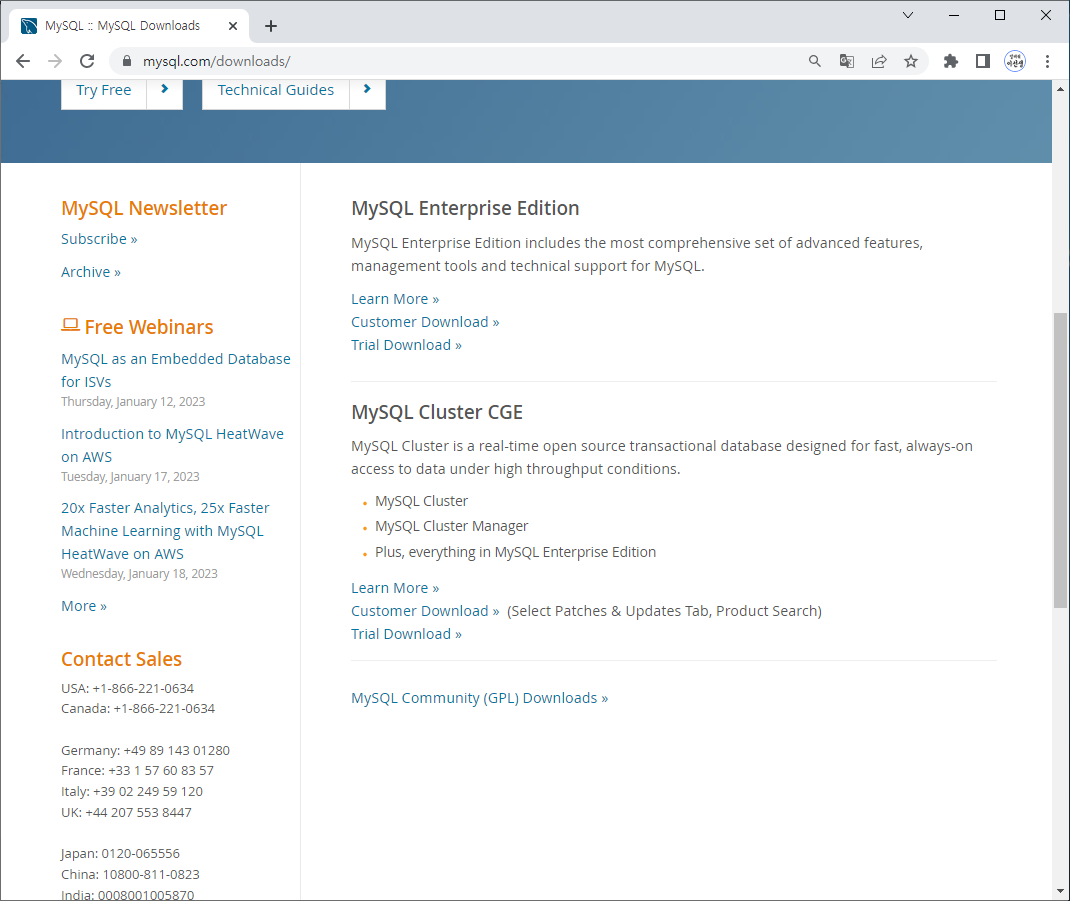This screenshot has height=901, width=1070.
Task: Minimize the Chrome window
Action: 954,15
